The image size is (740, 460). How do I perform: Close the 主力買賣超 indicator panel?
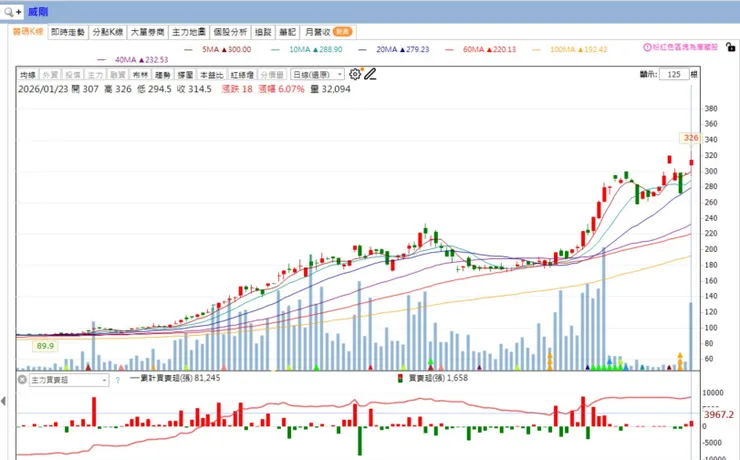click(x=22, y=379)
